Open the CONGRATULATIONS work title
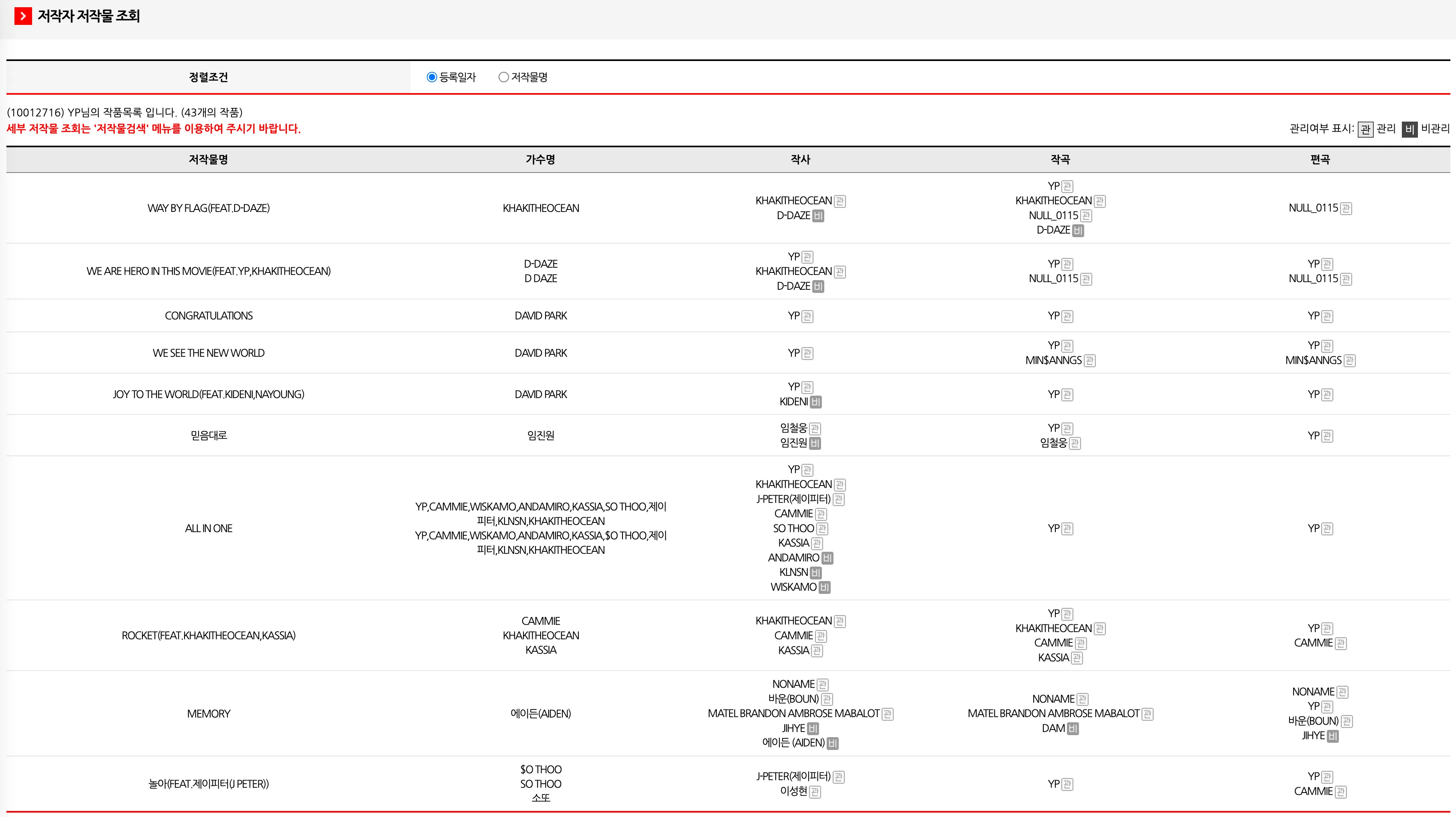The width and height of the screenshot is (1456, 817). tap(208, 316)
